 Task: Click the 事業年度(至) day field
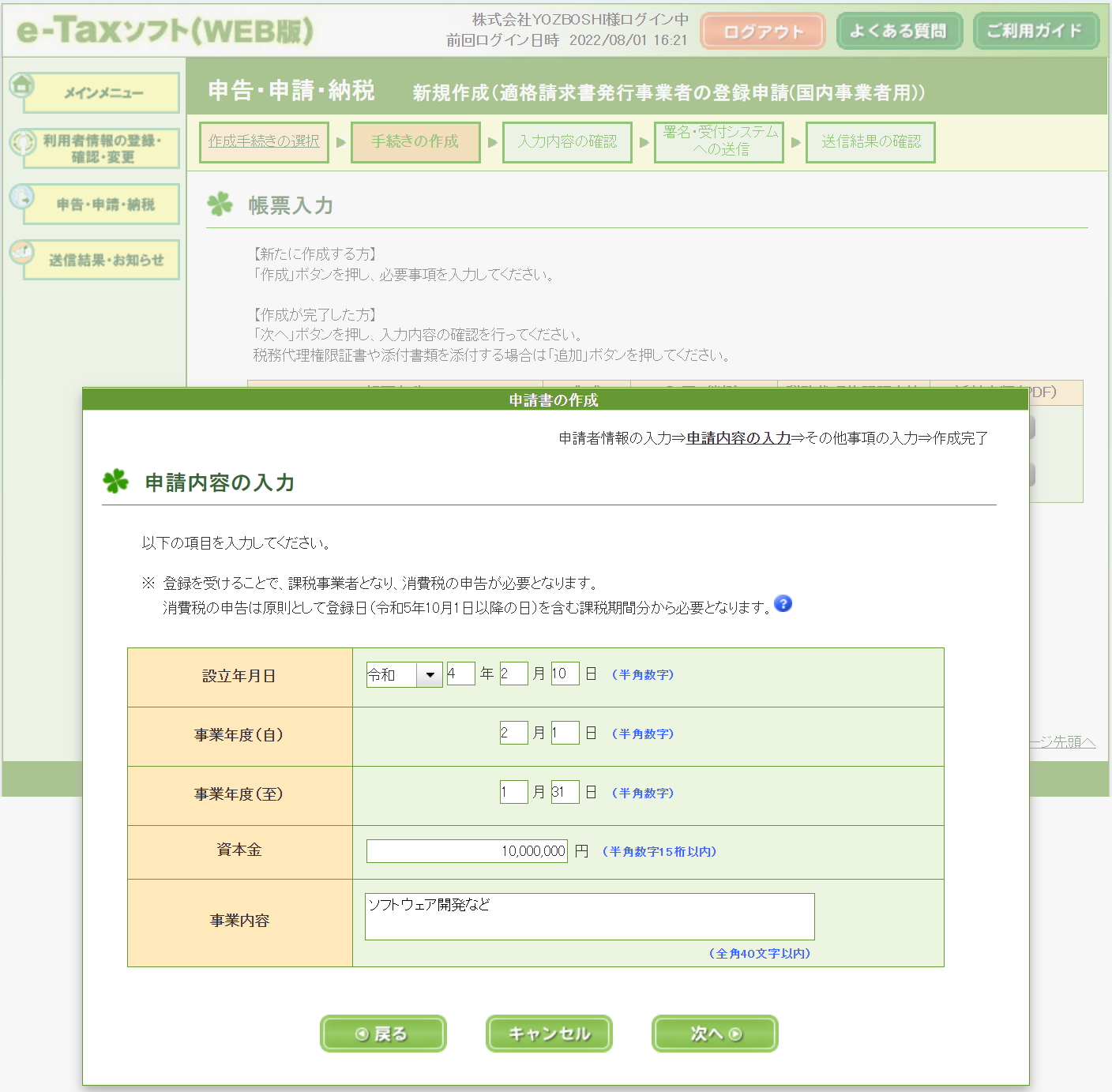pos(565,792)
